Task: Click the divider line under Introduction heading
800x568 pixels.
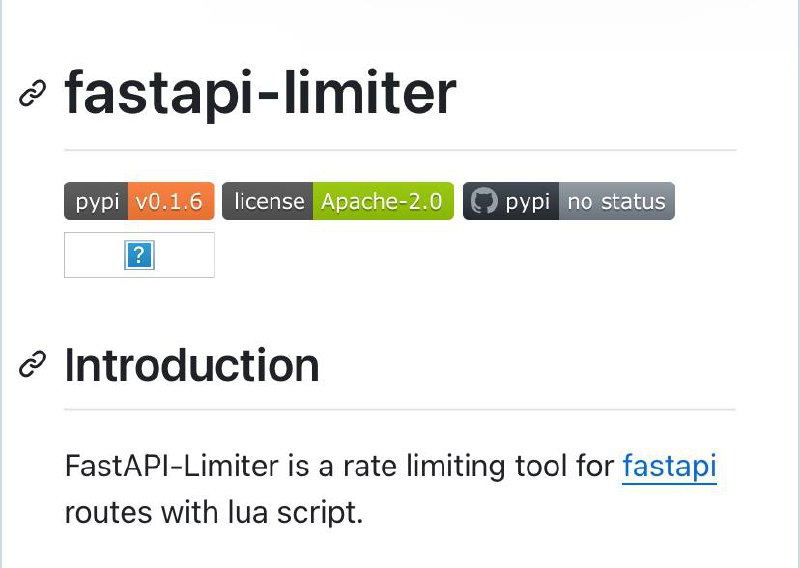Action: [x=400, y=409]
